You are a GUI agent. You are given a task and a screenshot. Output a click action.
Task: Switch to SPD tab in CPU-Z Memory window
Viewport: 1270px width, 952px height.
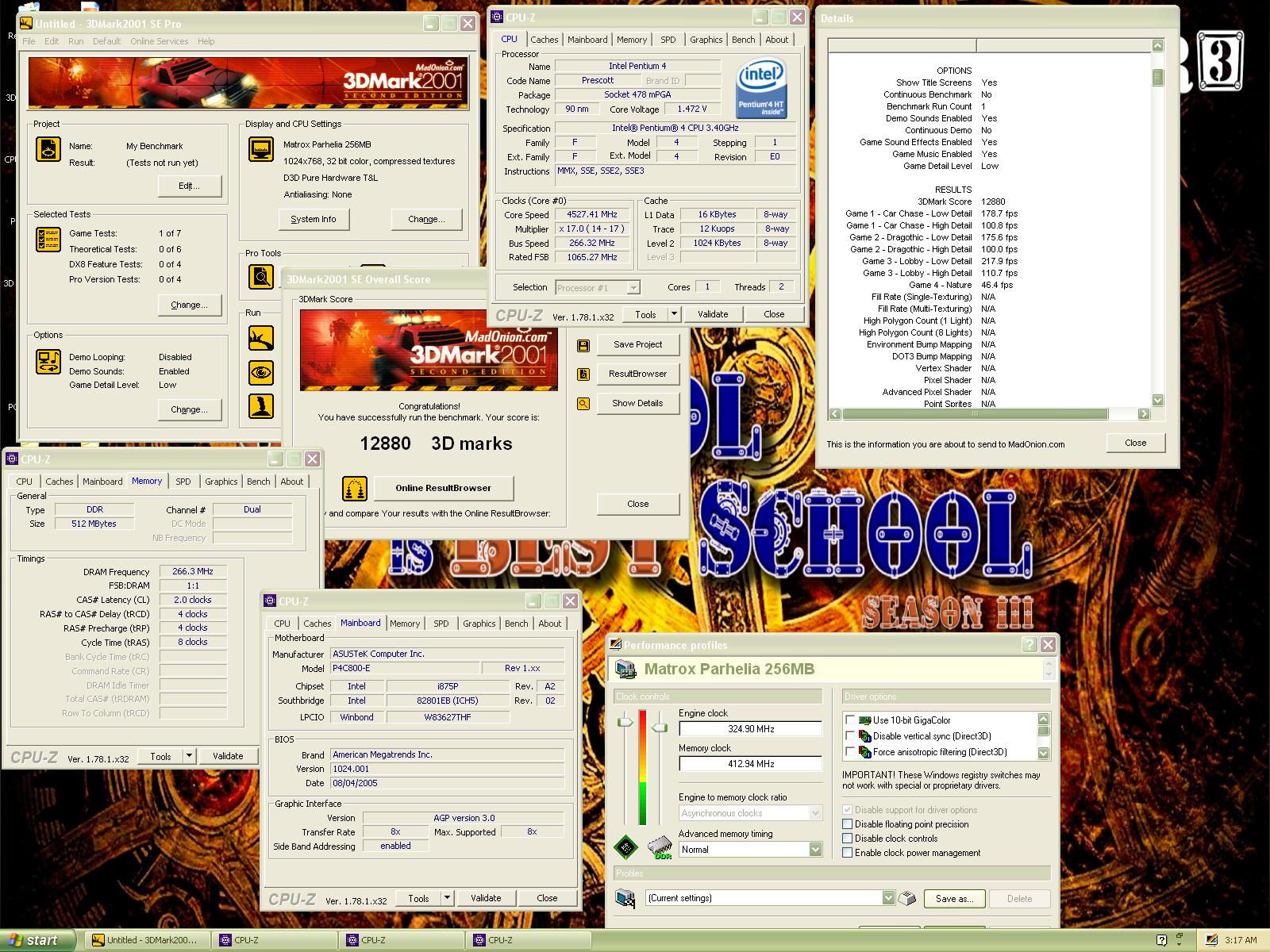coord(183,482)
